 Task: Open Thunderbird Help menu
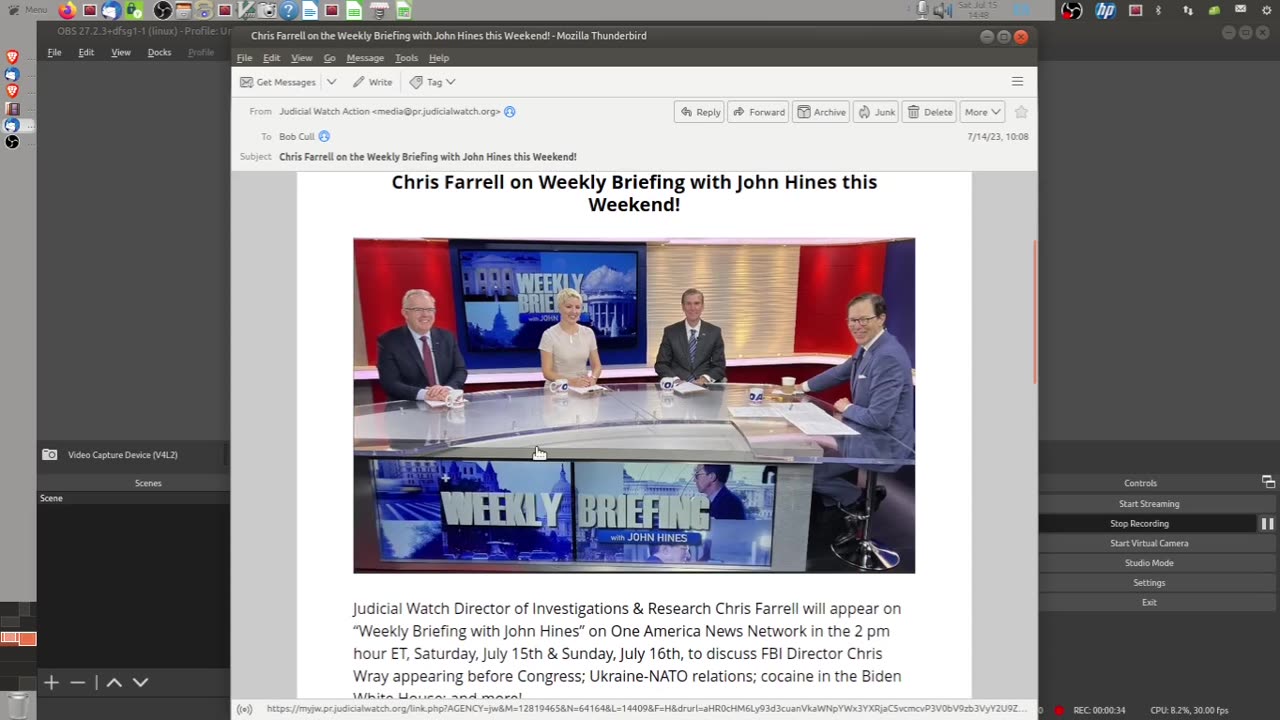pyautogui.click(x=438, y=58)
